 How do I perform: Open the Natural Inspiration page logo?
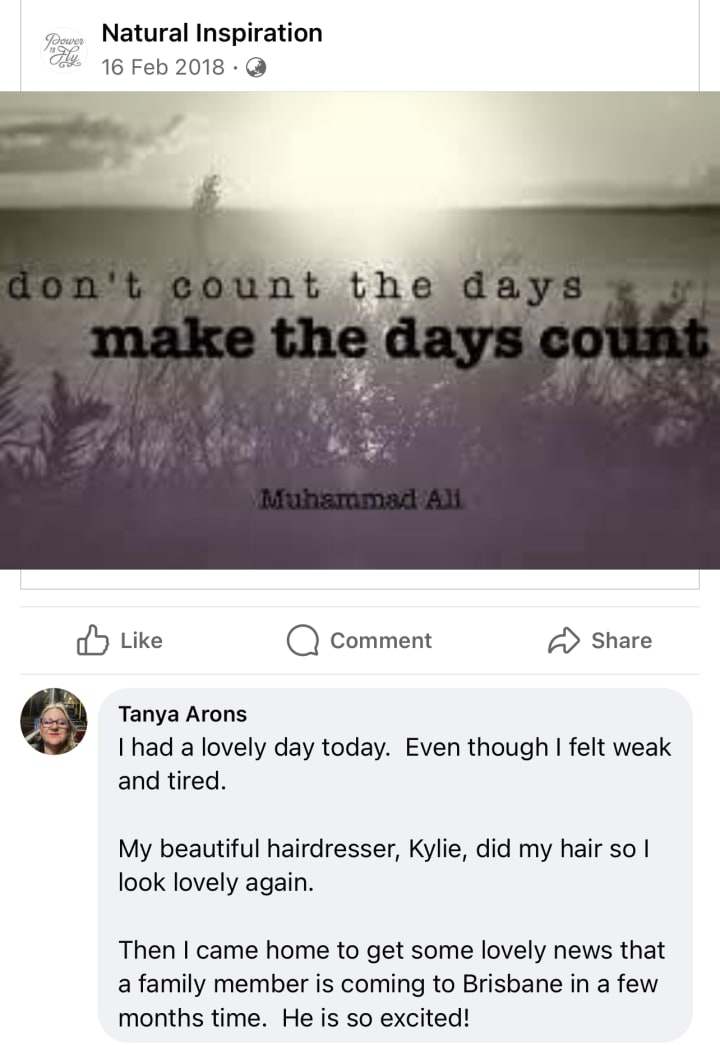click(x=64, y=50)
